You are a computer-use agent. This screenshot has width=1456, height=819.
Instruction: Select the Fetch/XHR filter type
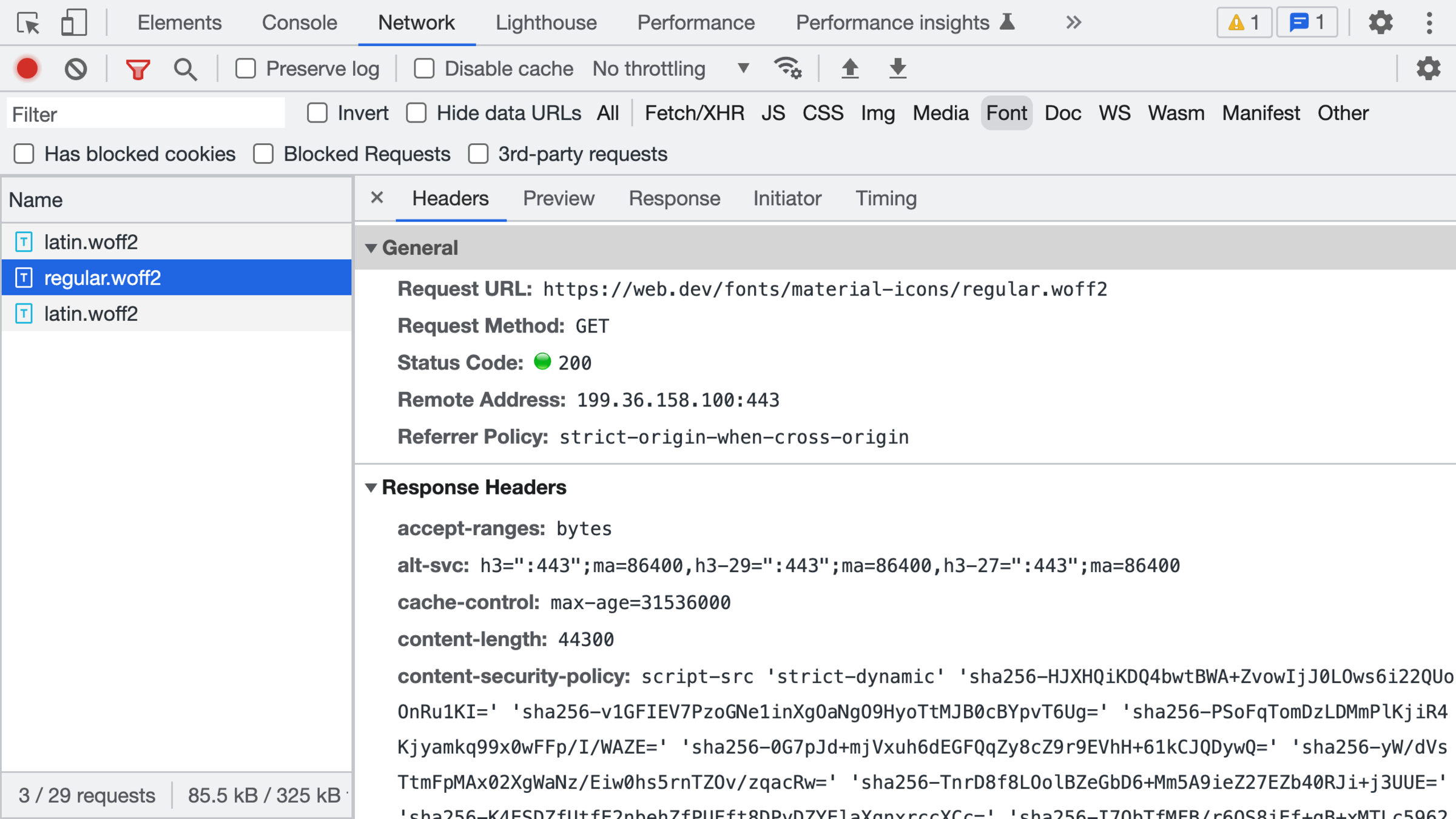(694, 113)
